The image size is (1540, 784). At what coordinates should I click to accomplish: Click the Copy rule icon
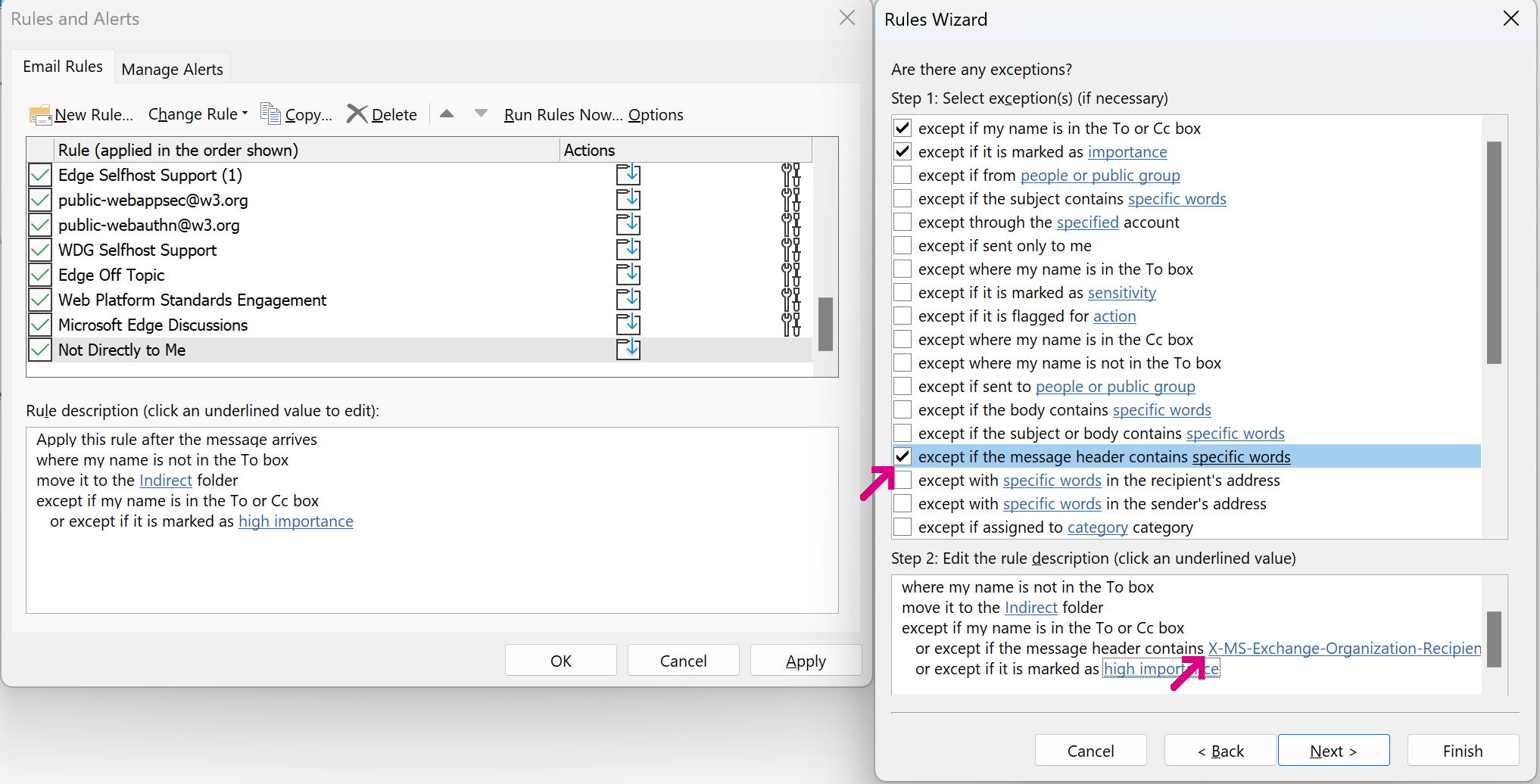[270, 114]
